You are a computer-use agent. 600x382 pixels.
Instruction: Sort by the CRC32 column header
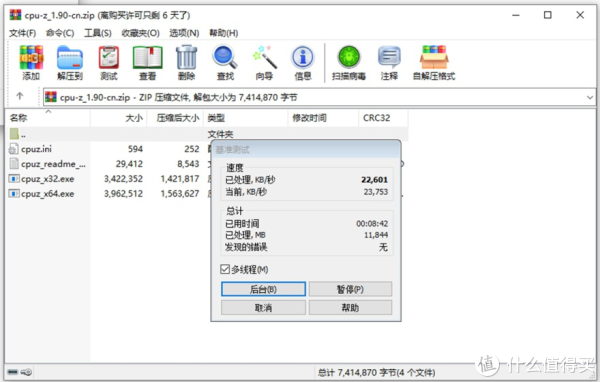coord(383,118)
